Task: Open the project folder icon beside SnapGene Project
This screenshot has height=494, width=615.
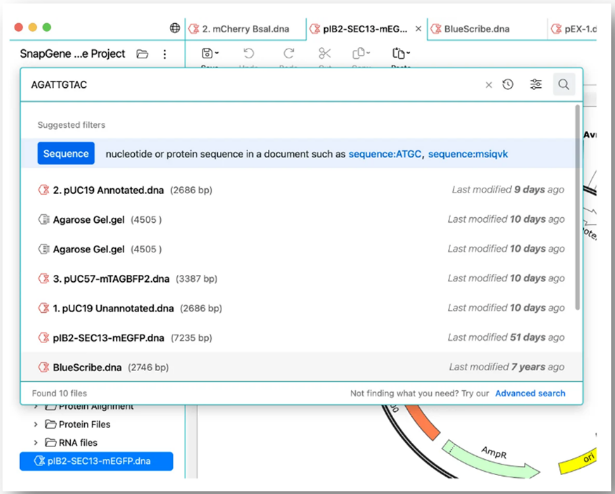Action: pyautogui.click(x=142, y=54)
